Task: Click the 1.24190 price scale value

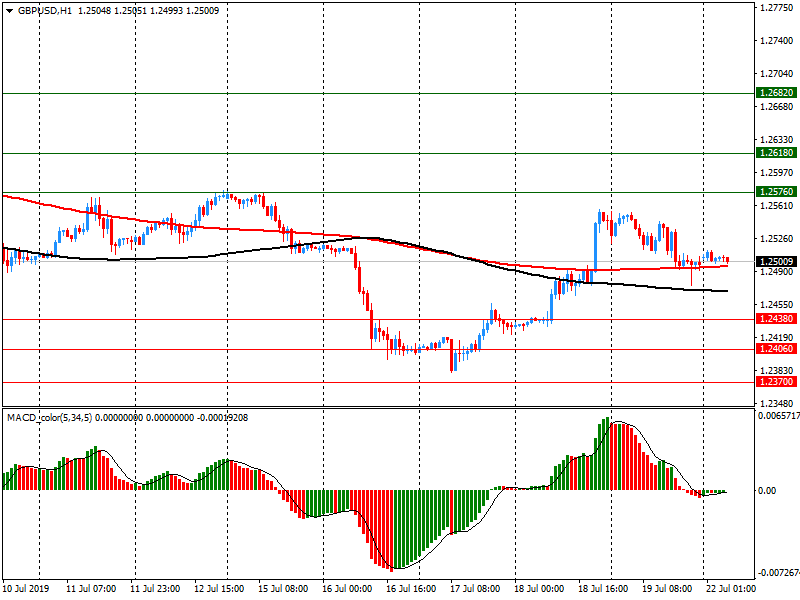Action: (x=777, y=338)
